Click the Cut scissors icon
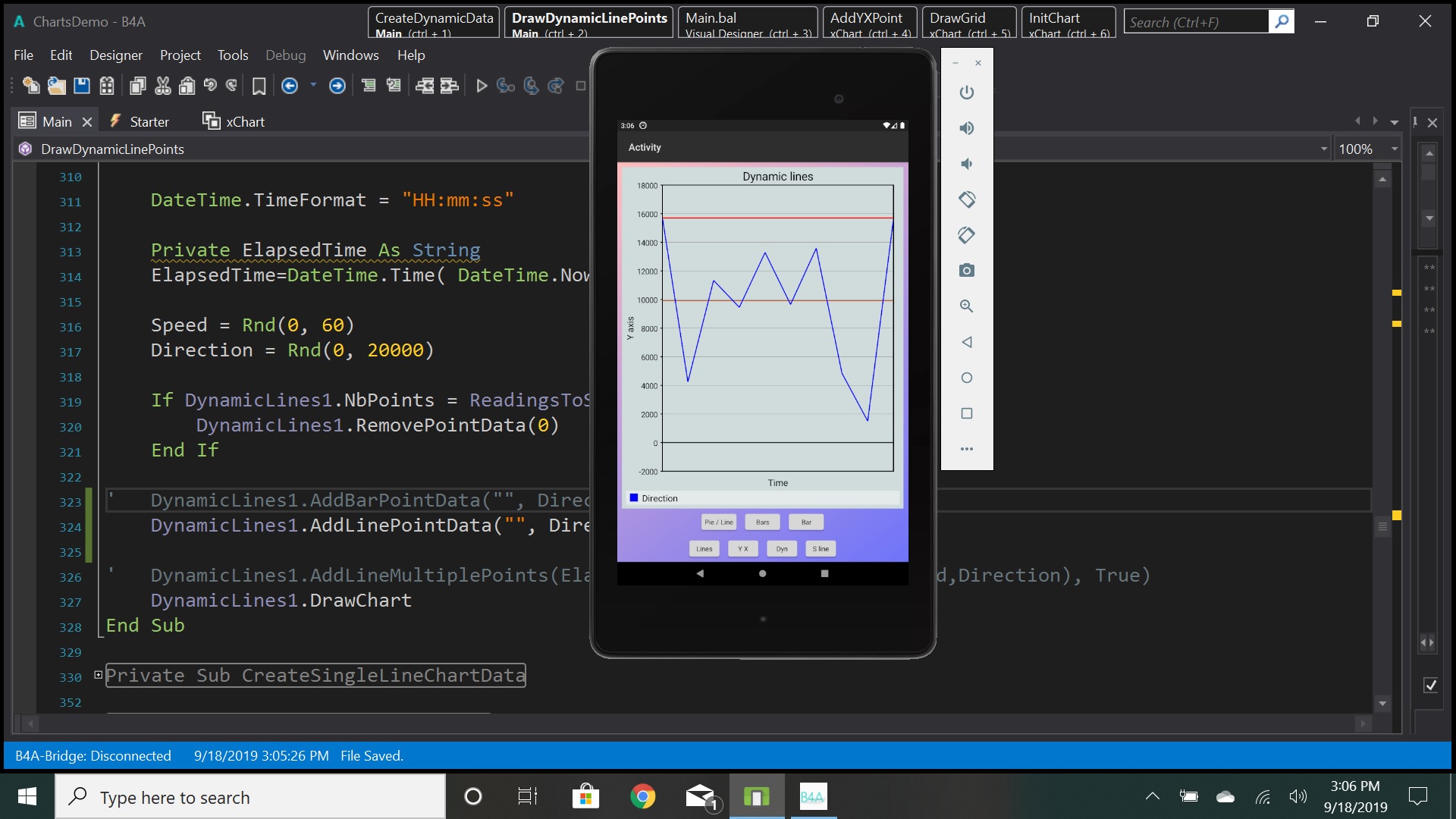This screenshot has width=1456, height=819. click(x=162, y=86)
